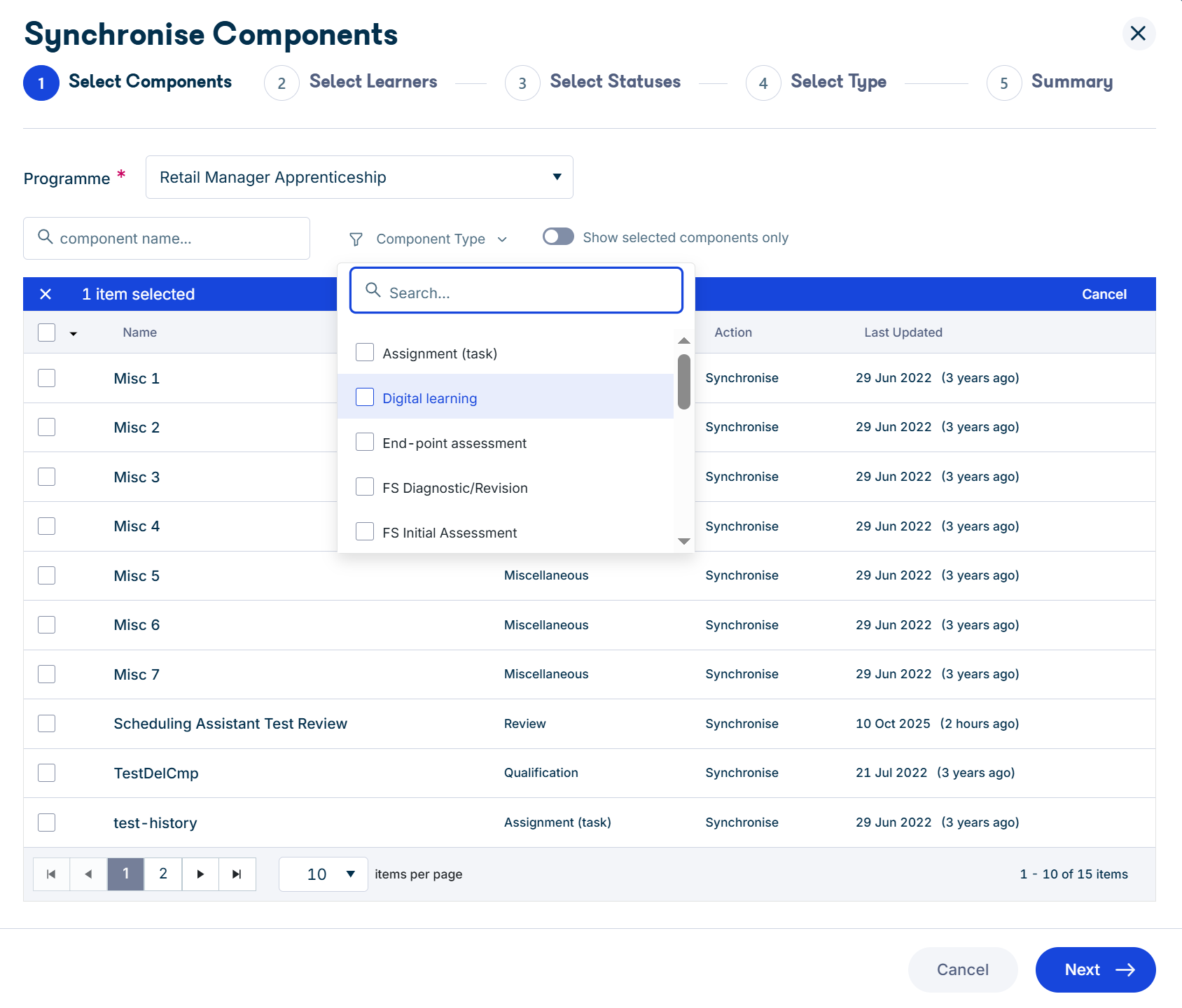The image size is (1182, 1008).
Task: Go to step 5 Summary
Action: pos(1050,83)
